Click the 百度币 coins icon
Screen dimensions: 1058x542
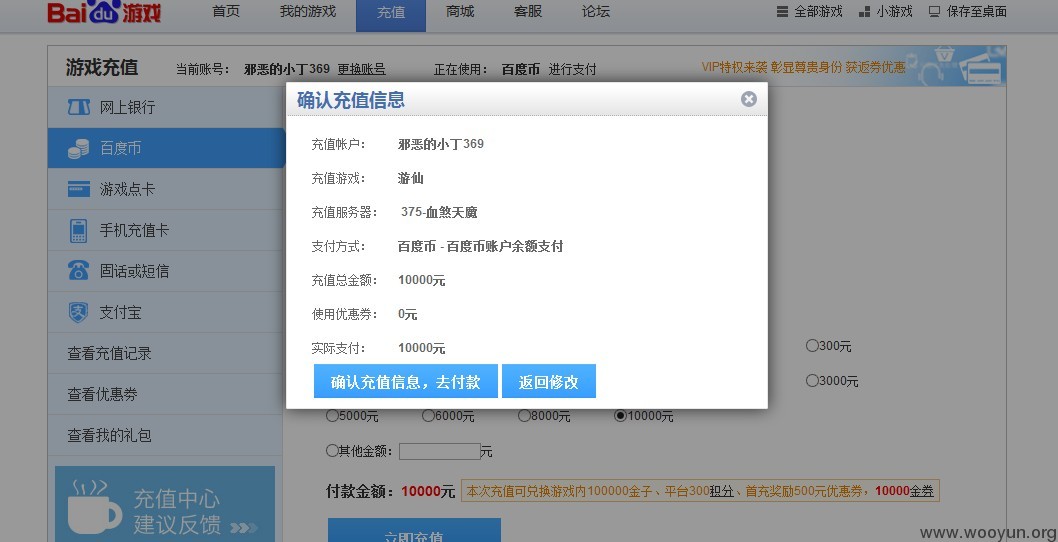(79, 148)
